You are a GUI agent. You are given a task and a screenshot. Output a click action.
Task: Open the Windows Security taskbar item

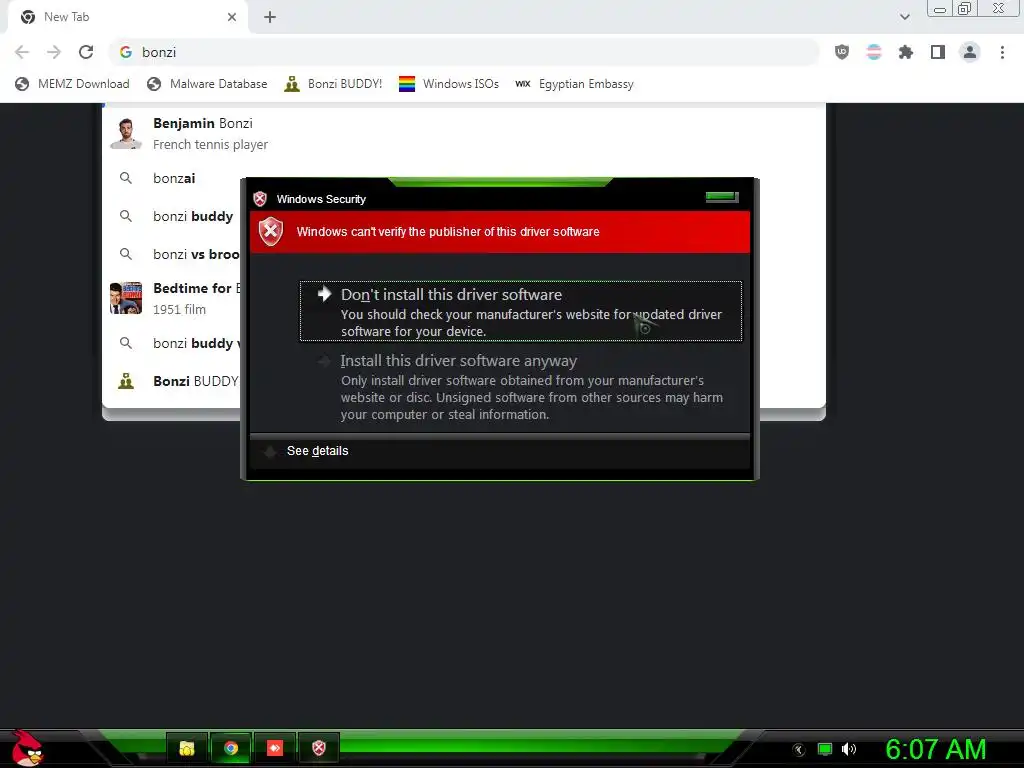coord(319,748)
